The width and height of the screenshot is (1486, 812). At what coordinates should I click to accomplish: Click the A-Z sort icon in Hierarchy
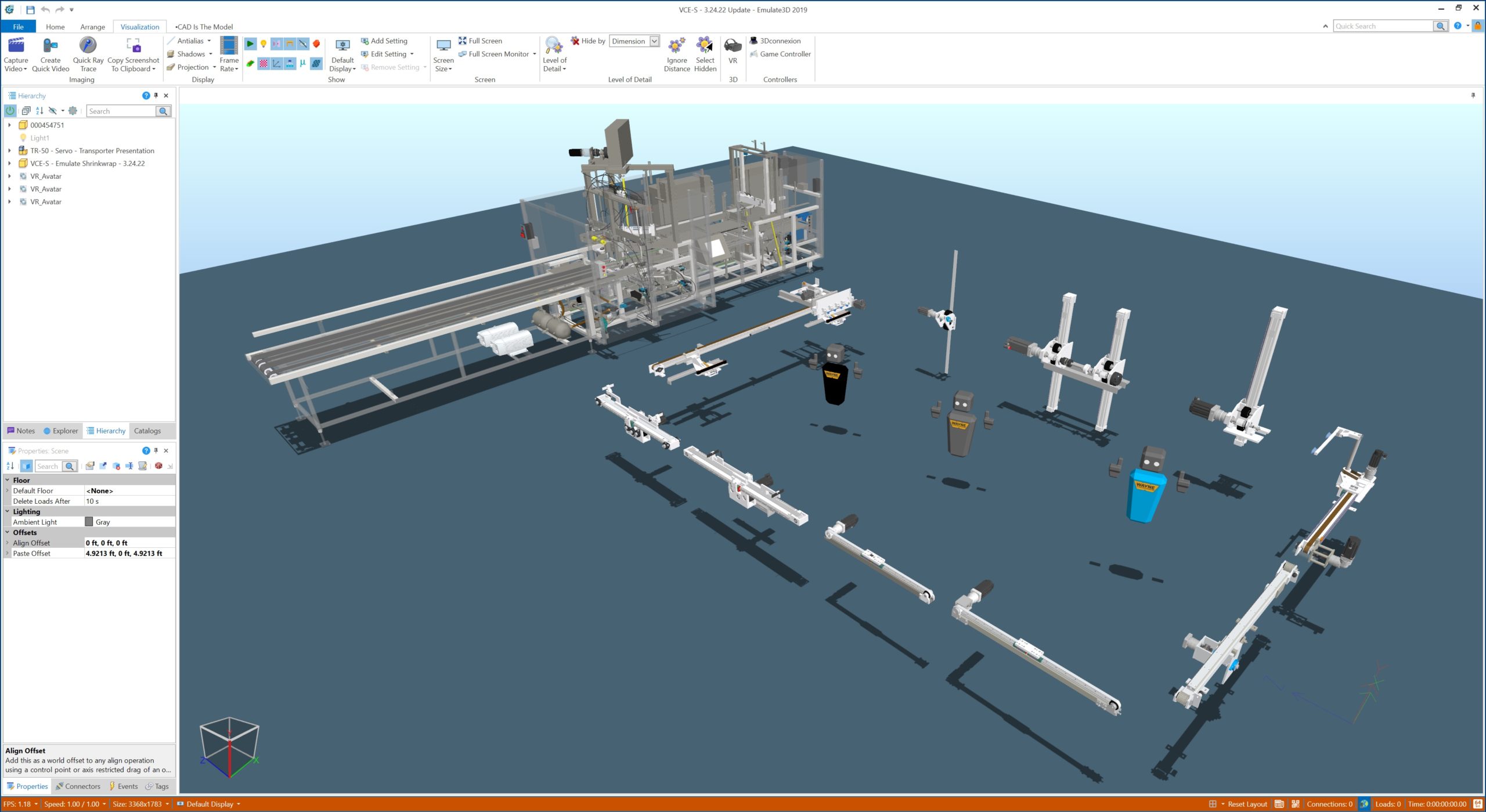tap(39, 111)
